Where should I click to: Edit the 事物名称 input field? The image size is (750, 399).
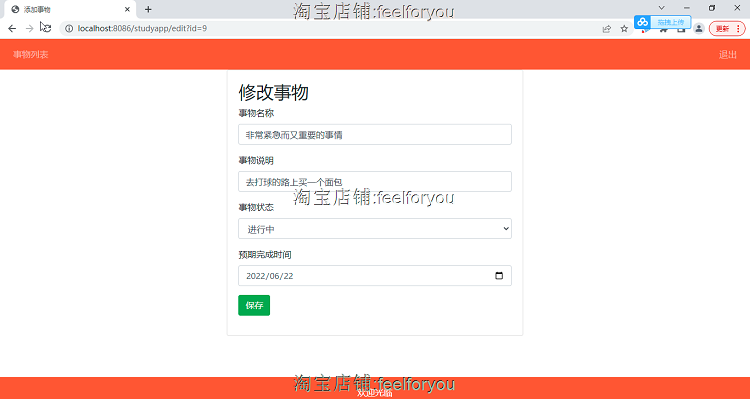tap(375, 134)
